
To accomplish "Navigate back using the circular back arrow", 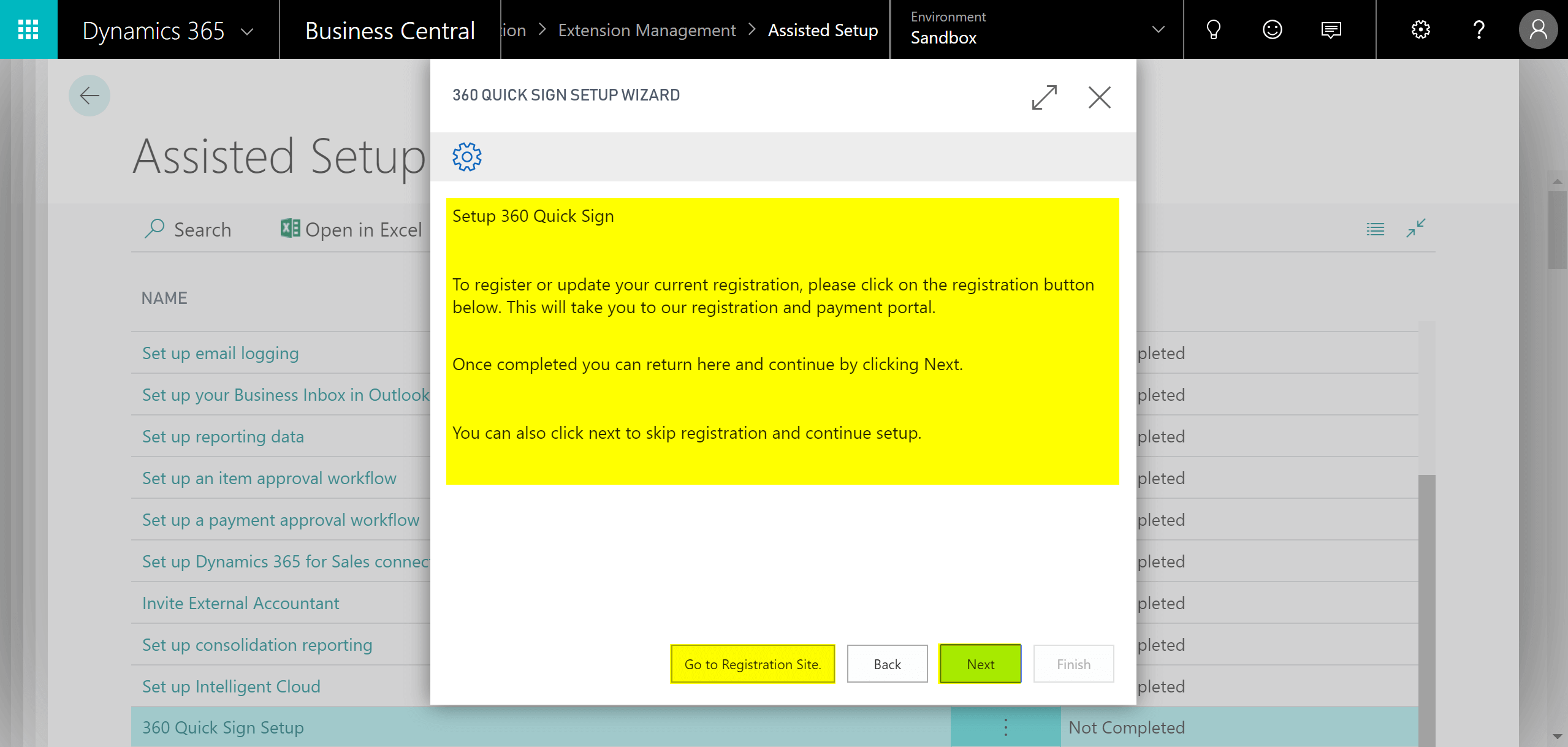I will pyautogui.click(x=89, y=96).
